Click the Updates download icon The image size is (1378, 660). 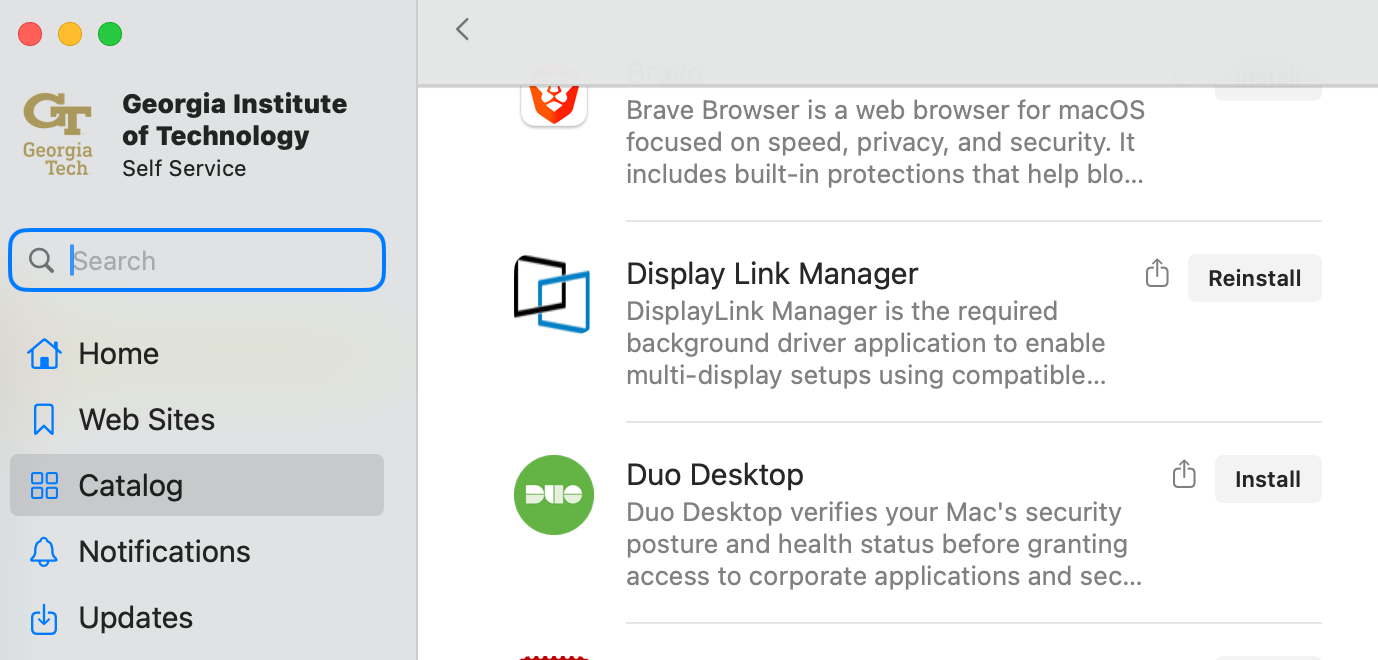point(43,618)
